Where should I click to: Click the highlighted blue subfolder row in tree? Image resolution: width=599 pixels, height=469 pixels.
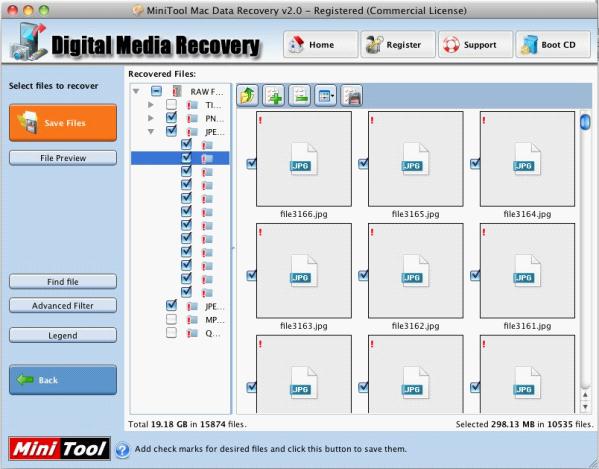180,158
